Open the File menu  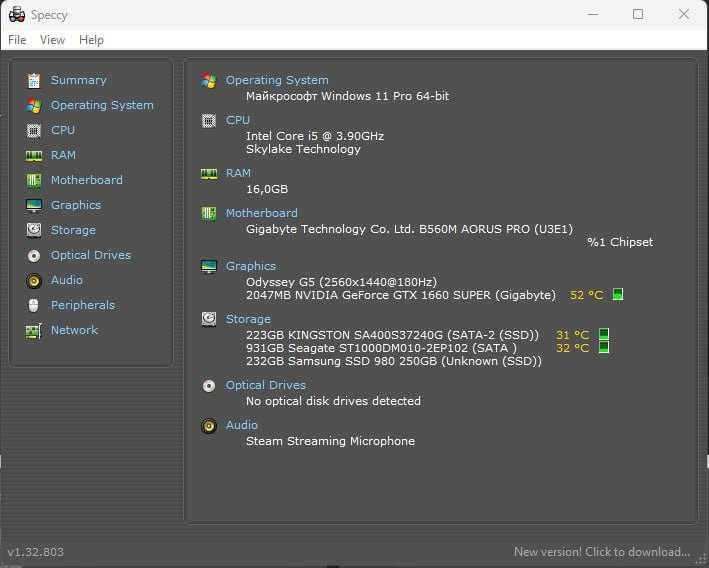pos(17,40)
